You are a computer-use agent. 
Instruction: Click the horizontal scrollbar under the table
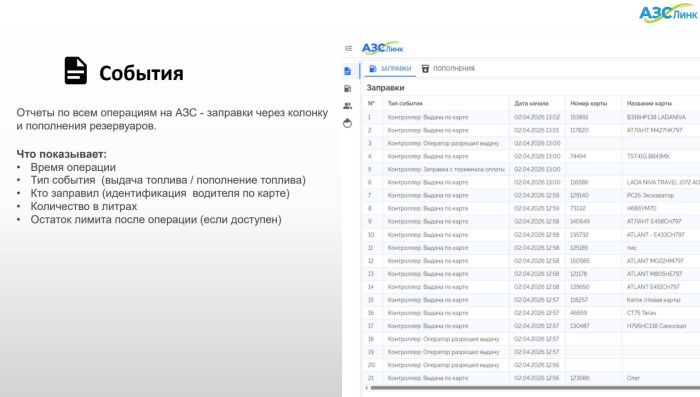point(535,388)
